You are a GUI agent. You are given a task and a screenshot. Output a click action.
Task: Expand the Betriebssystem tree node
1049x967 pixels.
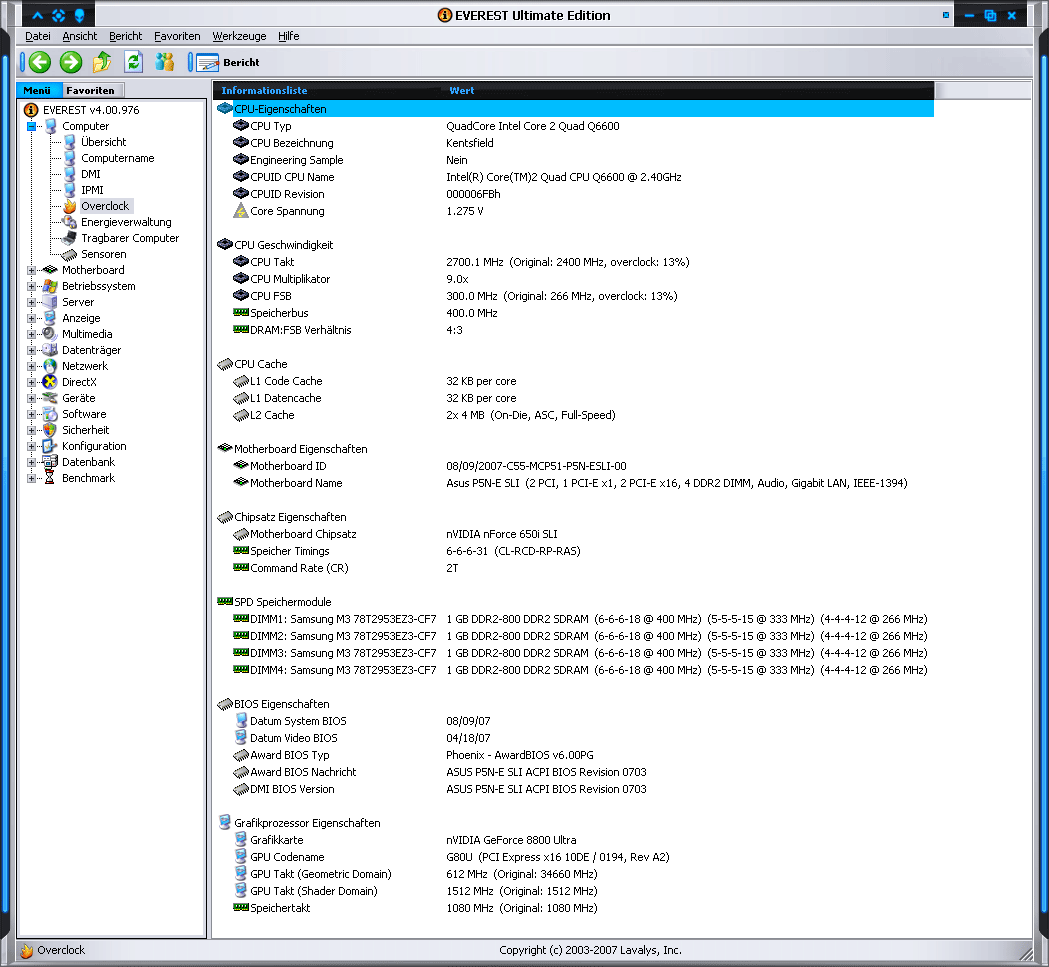coord(31,286)
